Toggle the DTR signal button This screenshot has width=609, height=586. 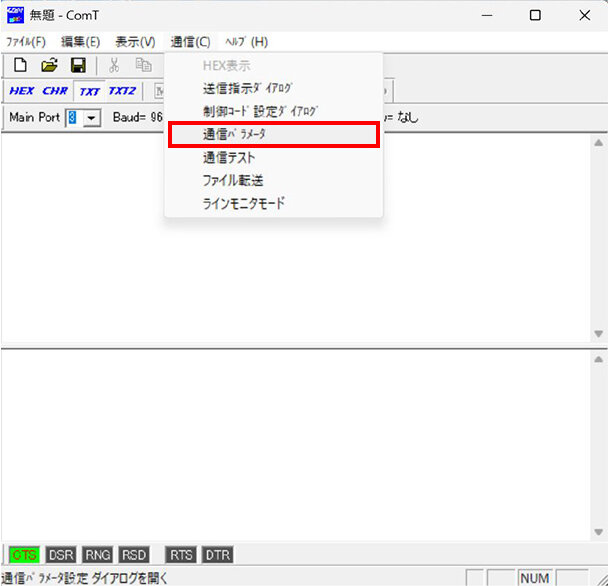click(x=217, y=555)
